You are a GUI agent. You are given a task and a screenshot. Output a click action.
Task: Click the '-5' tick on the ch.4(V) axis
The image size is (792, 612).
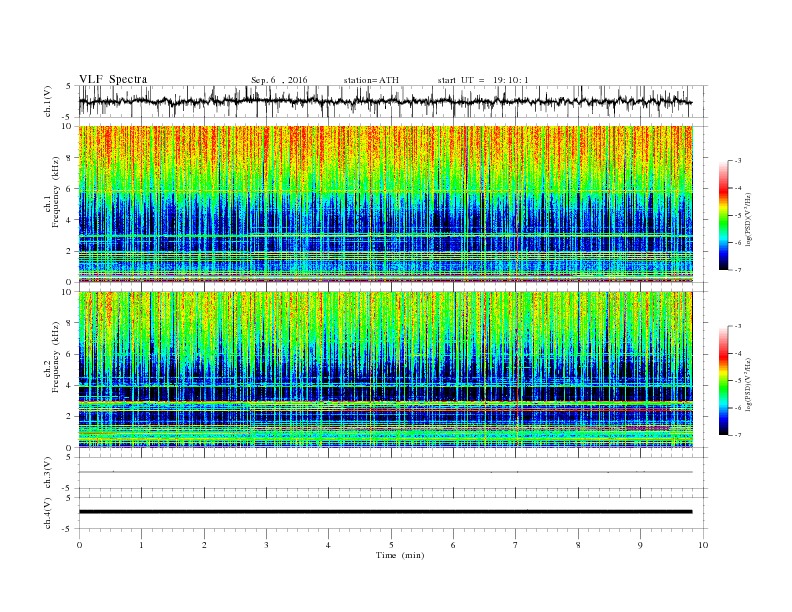click(68, 529)
